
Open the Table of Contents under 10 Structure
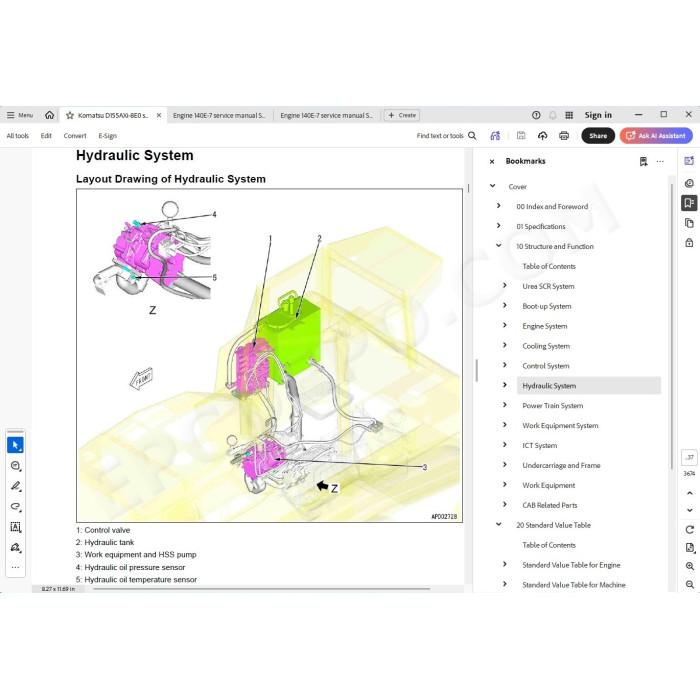click(x=549, y=267)
